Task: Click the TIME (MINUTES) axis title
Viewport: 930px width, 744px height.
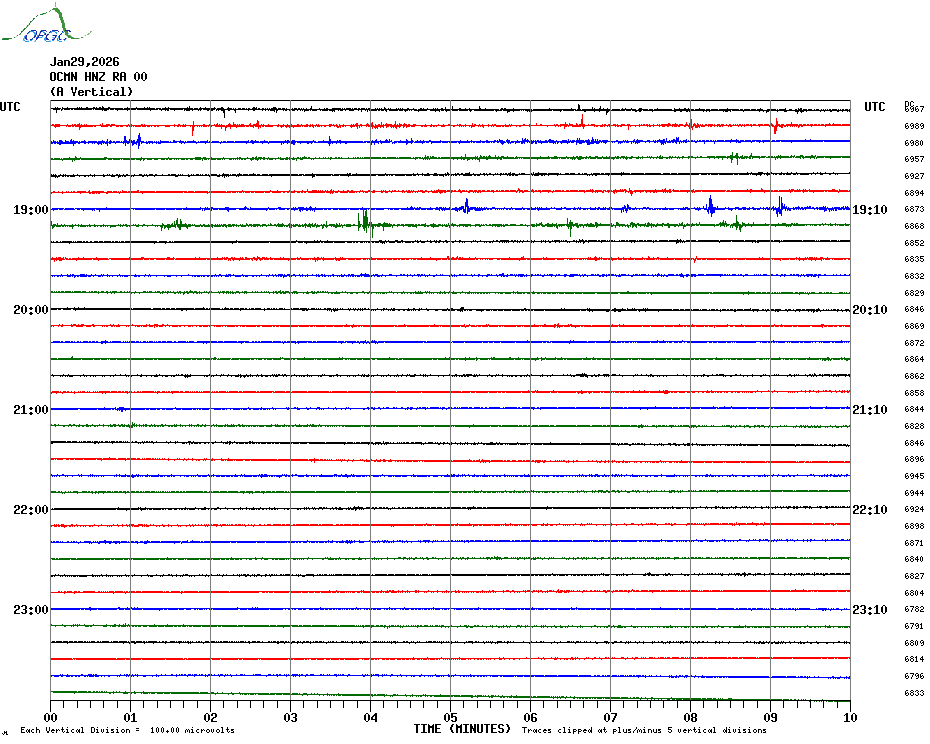Action: point(462,729)
